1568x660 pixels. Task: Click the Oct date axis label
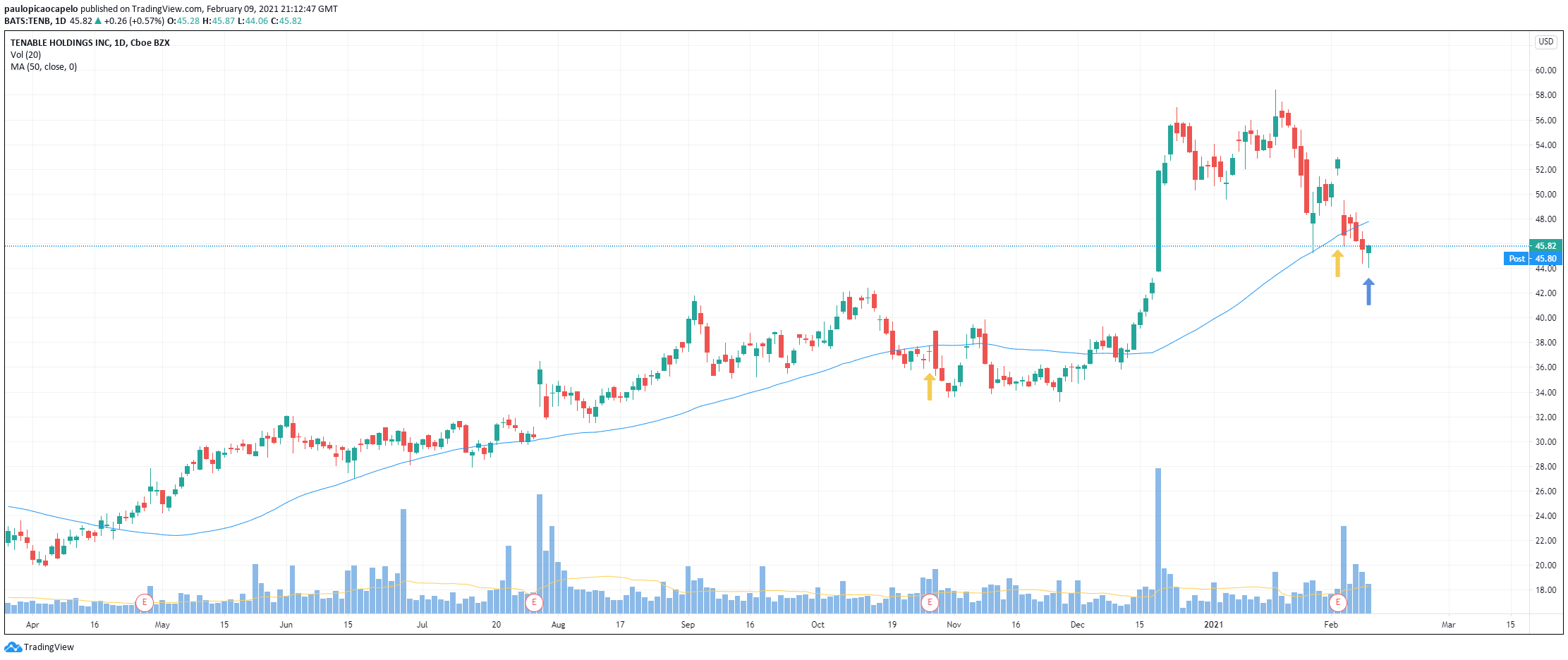click(x=818, y=625)
